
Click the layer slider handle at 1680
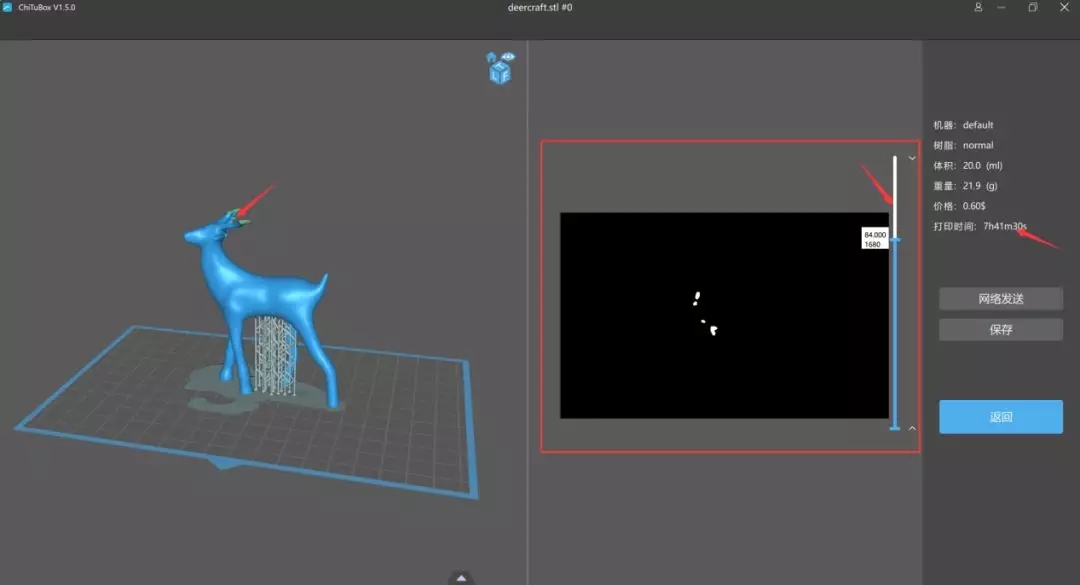[895, 239]
